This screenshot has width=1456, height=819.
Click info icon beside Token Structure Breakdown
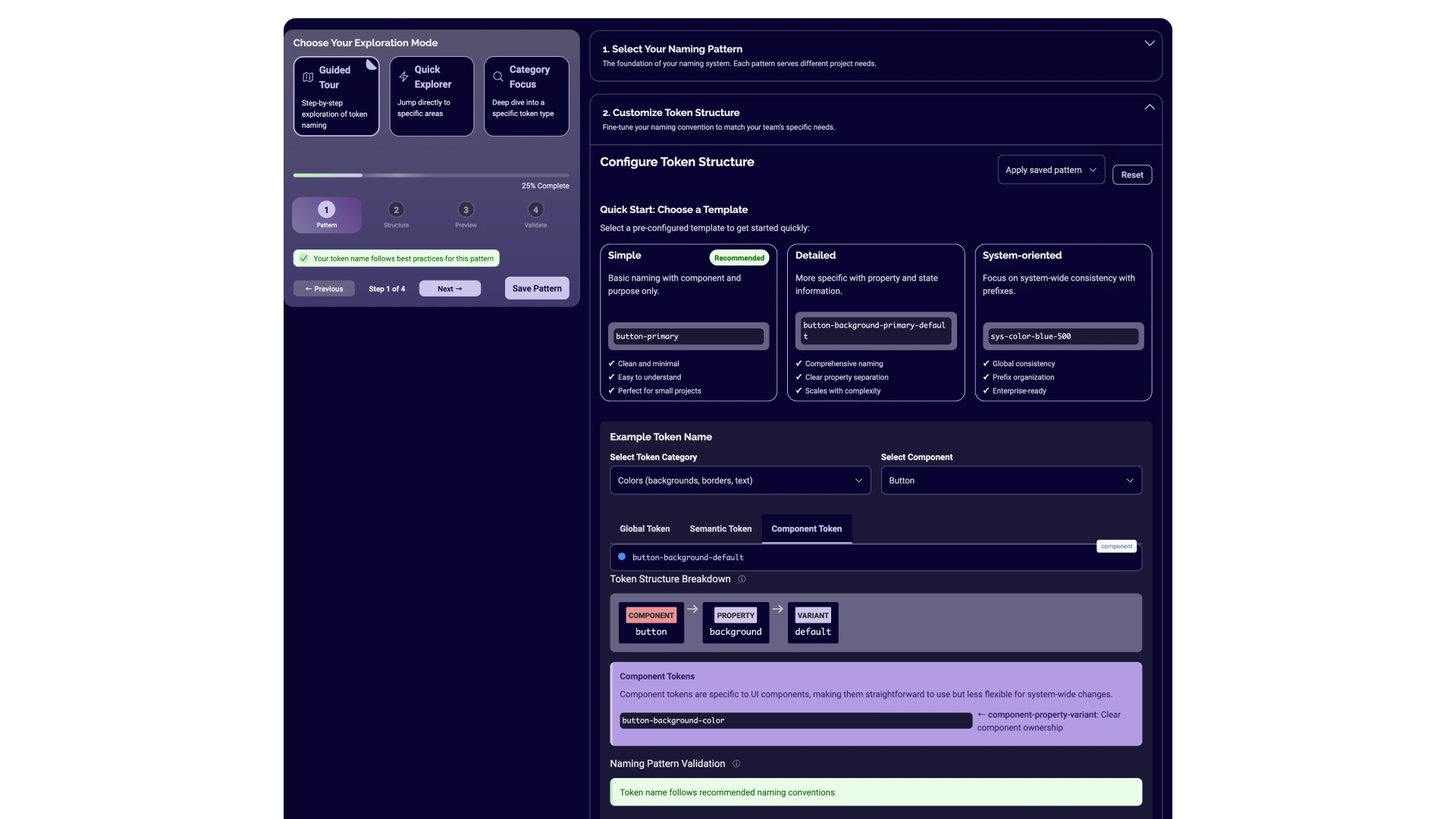tap(742, 579)
